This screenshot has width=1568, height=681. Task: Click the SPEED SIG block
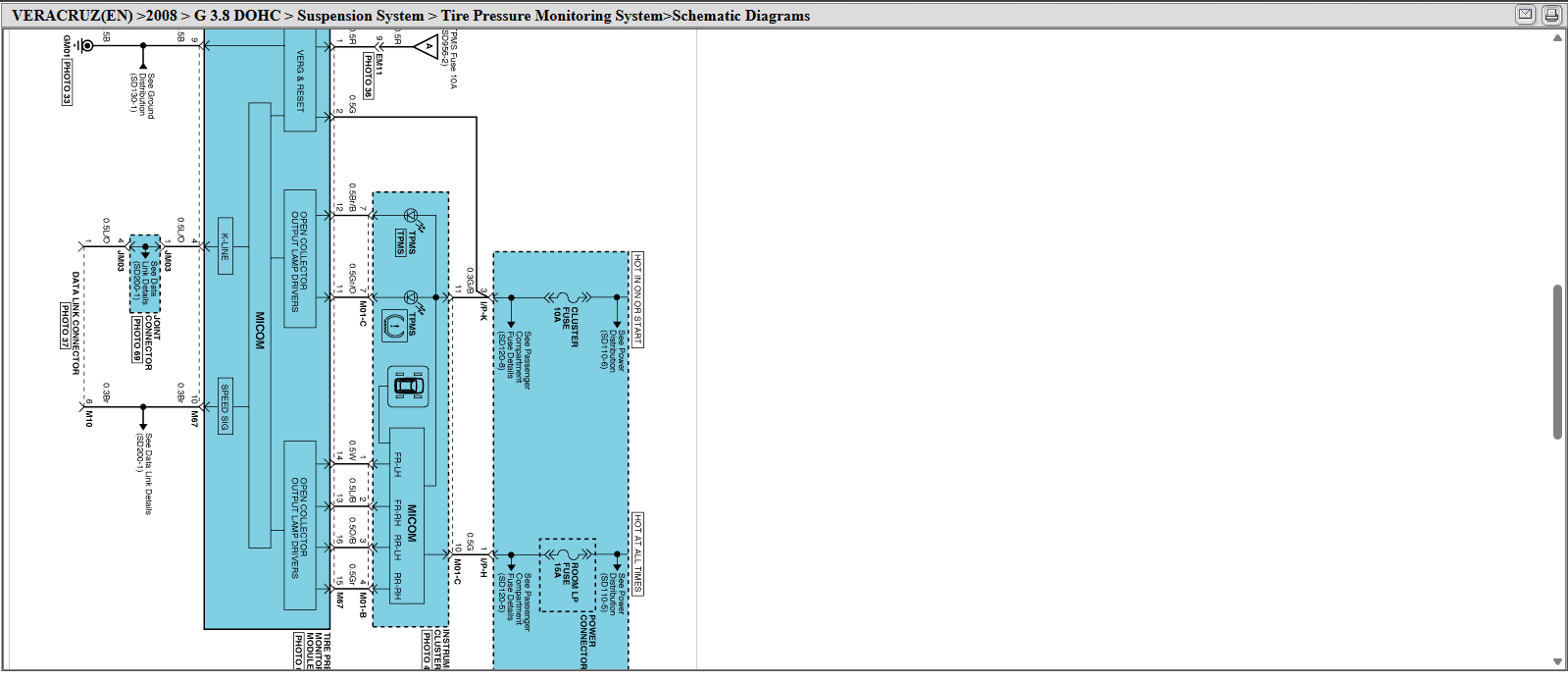click(226, 405)
